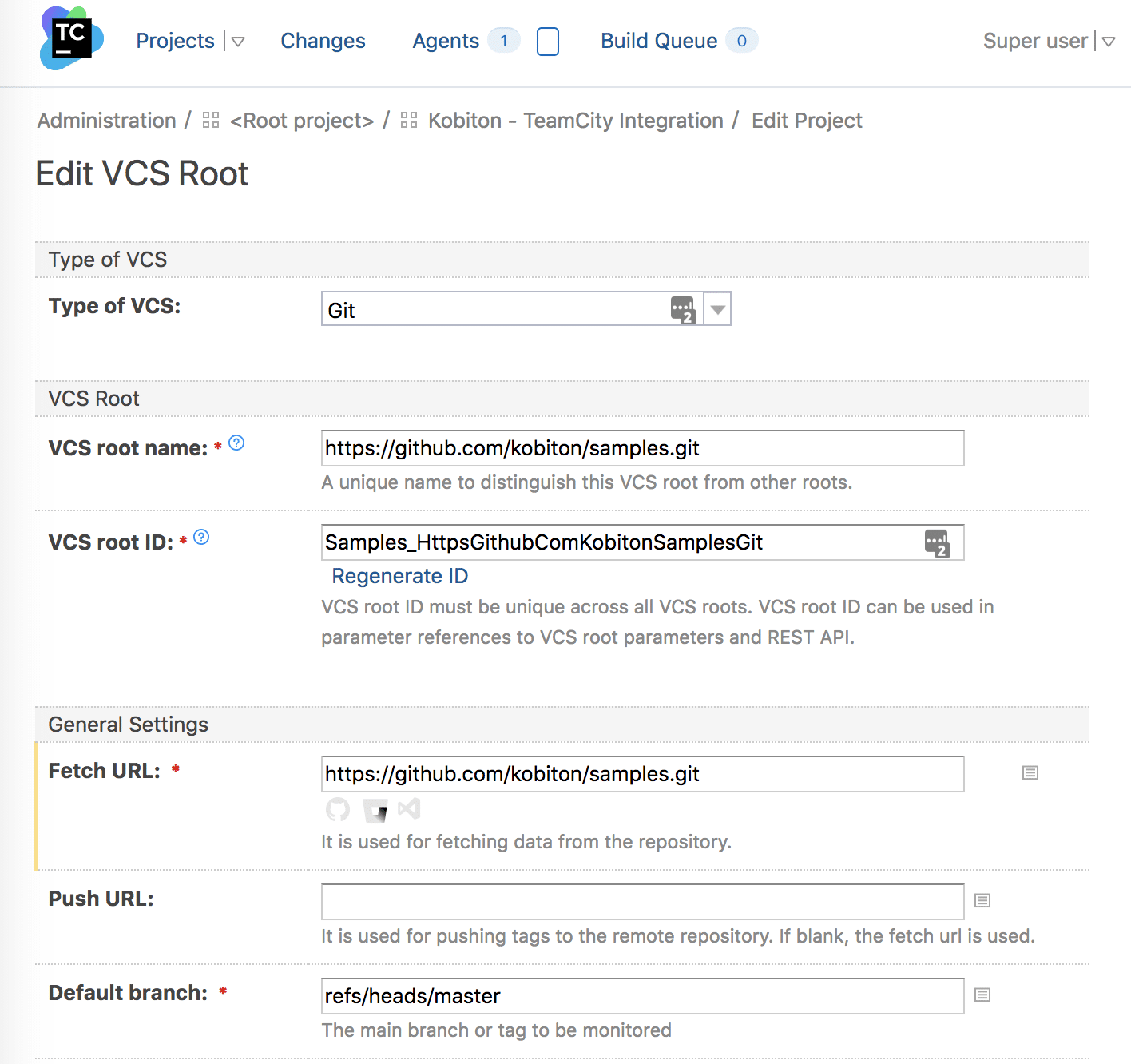Click the Push URL text field
Screen dimensions: 1131x1064
click(643, 902)
